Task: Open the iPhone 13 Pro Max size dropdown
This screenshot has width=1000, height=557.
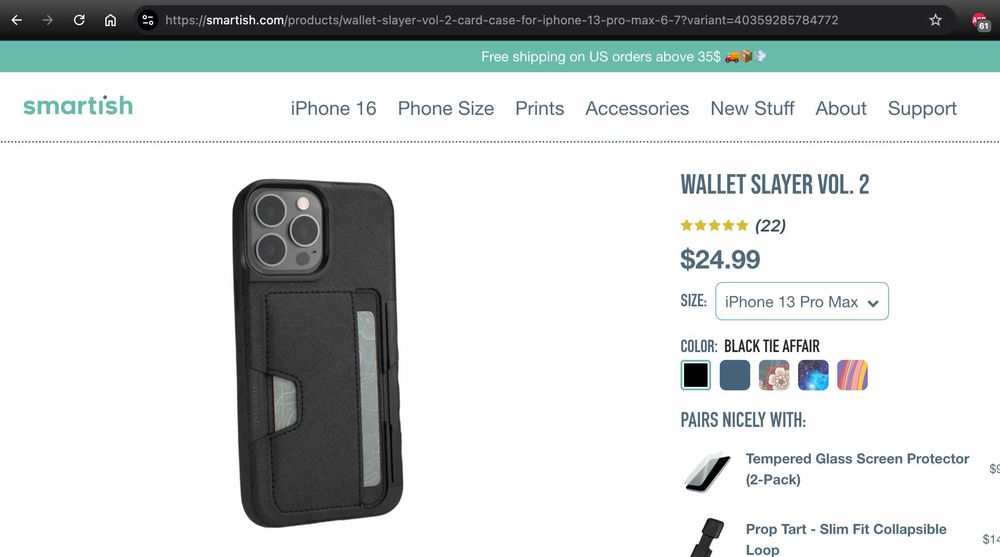Action: [802, 301]
